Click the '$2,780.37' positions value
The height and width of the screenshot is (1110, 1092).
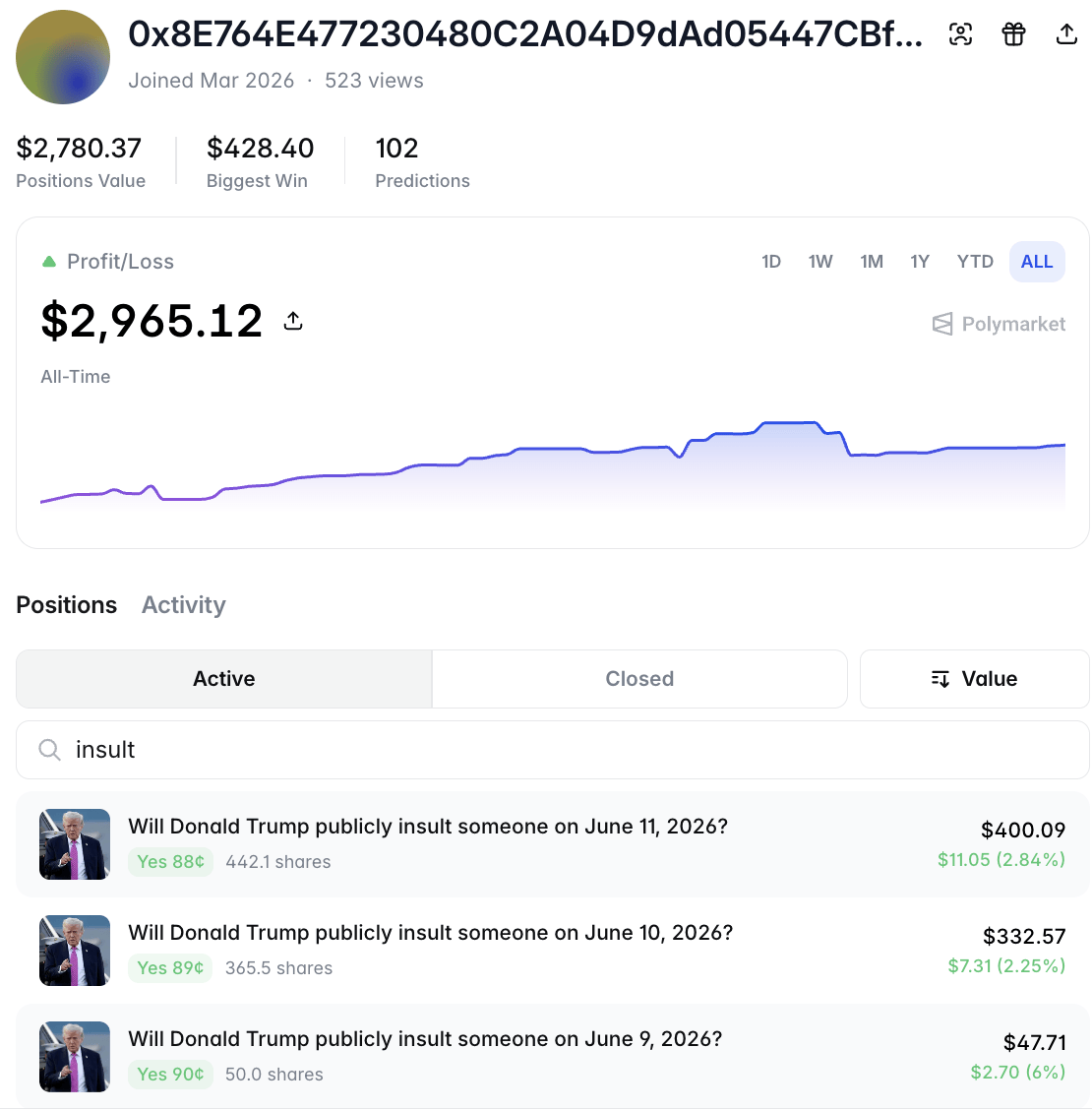[79, 148]
